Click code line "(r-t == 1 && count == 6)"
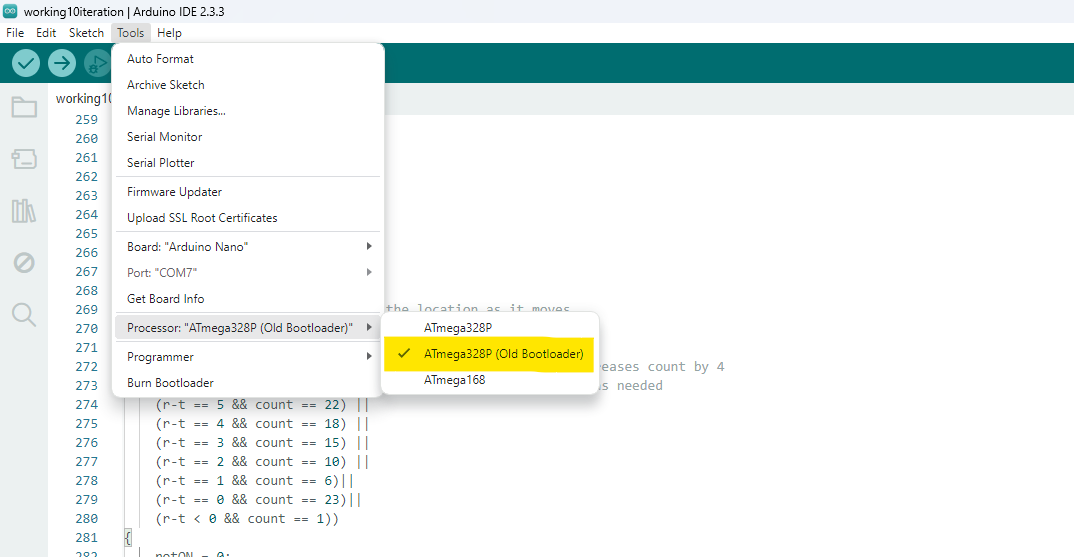 click(x=247, y=481)
